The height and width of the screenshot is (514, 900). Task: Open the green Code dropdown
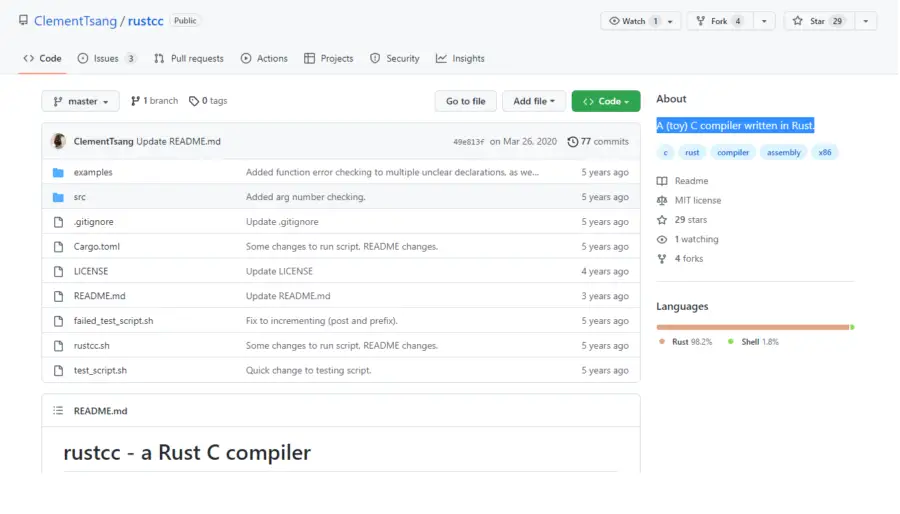605,101
